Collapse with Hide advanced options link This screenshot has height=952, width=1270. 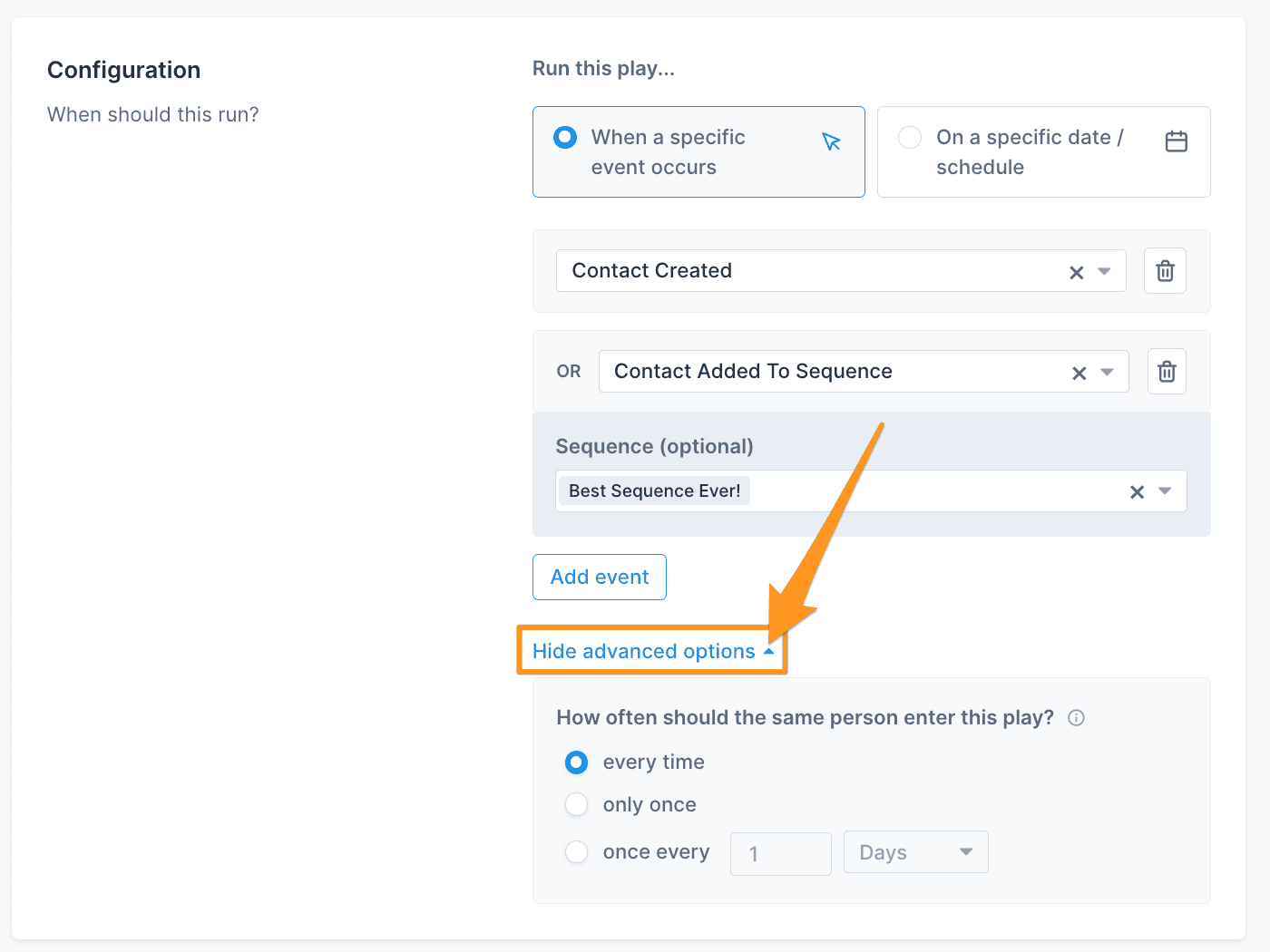pos(653,651)
